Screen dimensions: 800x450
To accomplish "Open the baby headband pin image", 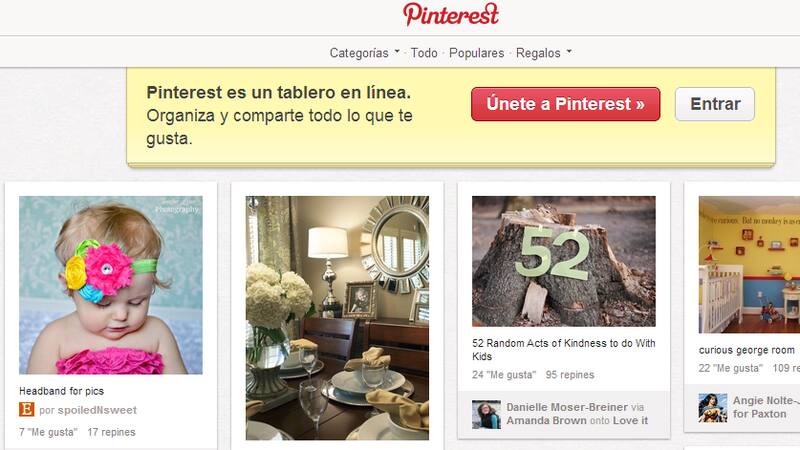I will 111,285.
